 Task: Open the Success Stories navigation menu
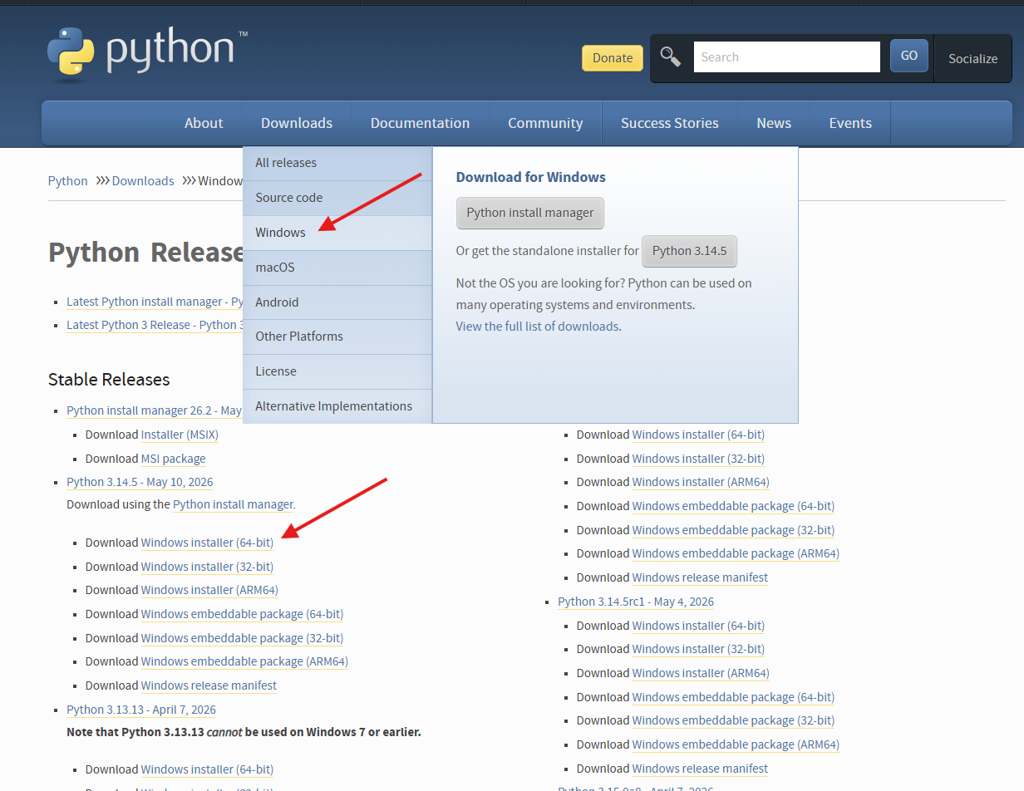669,123
